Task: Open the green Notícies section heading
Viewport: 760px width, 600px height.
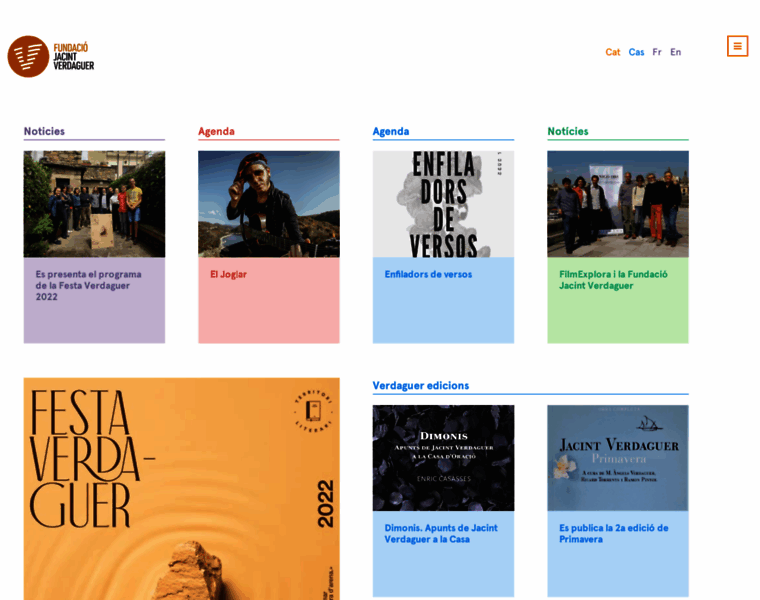Action: (568, 131)
